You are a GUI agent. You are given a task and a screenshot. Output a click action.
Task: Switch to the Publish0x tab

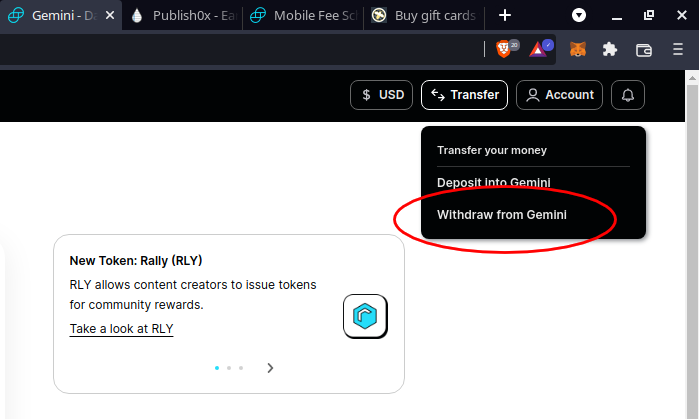point(183,16)
